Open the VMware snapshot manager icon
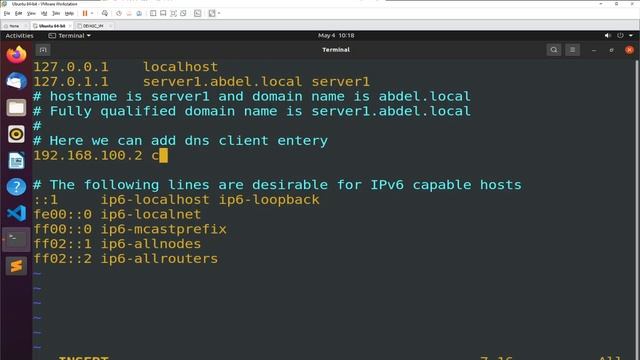640x360 pixels. click(x=139, y=13)
